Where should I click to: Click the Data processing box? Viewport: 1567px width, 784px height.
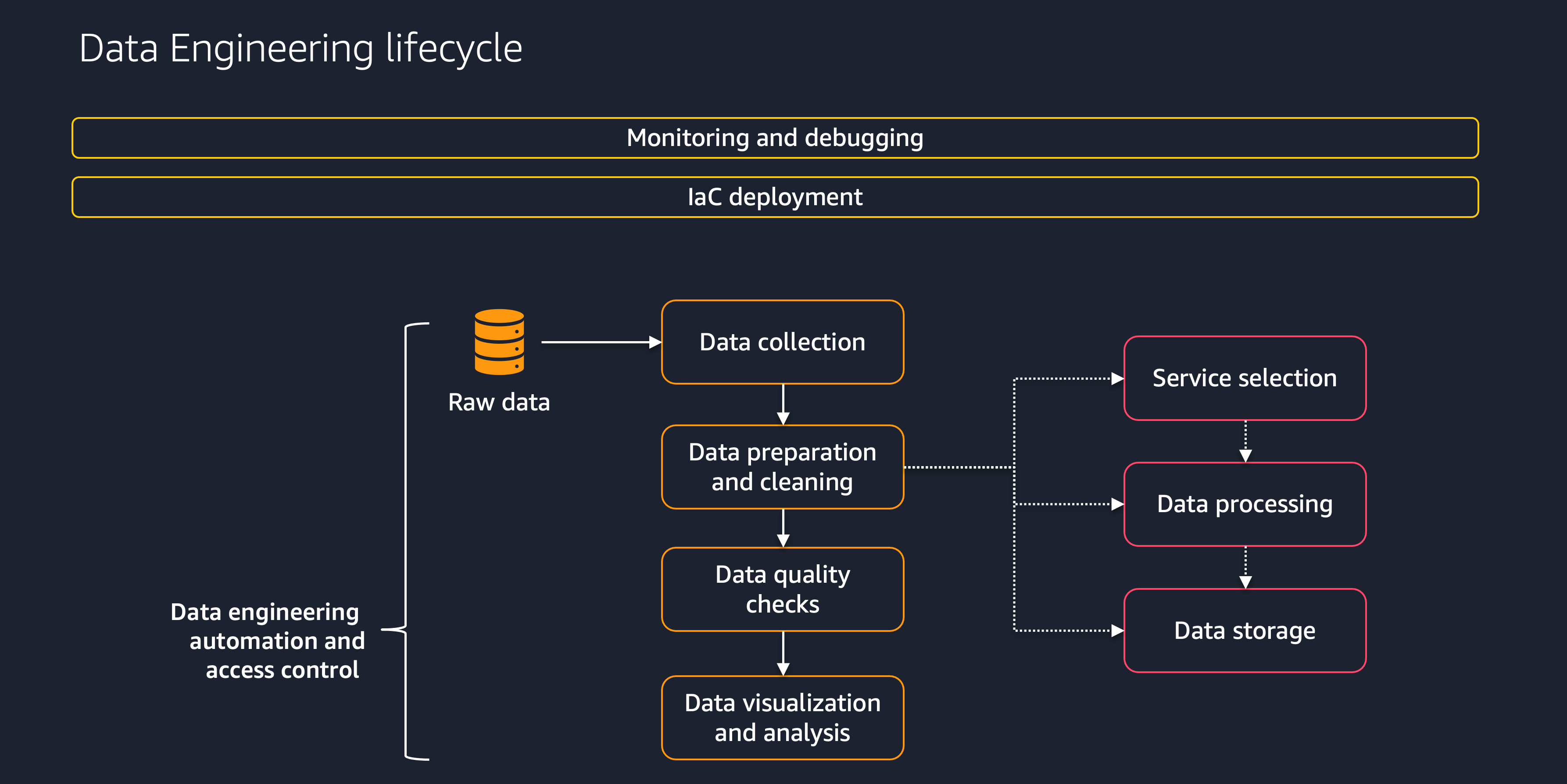point(1245,504)
